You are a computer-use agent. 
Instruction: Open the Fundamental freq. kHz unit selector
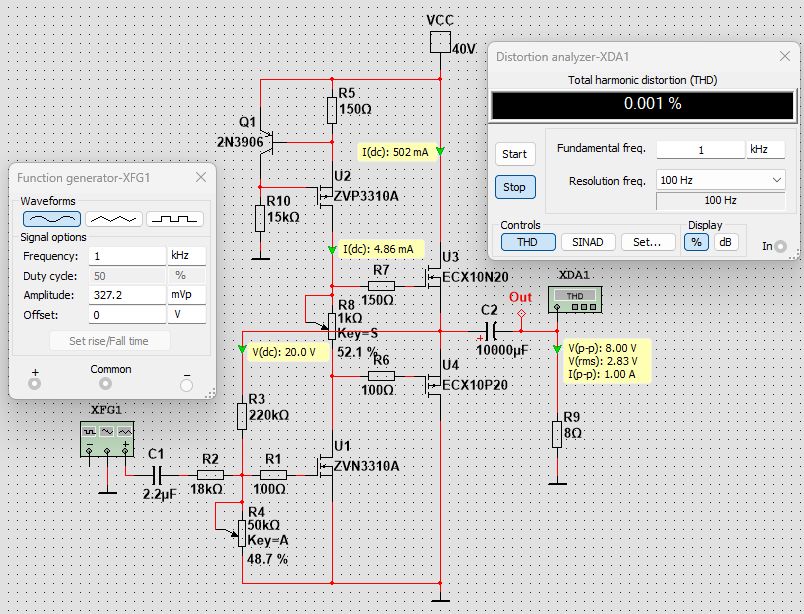coord(765,150)
